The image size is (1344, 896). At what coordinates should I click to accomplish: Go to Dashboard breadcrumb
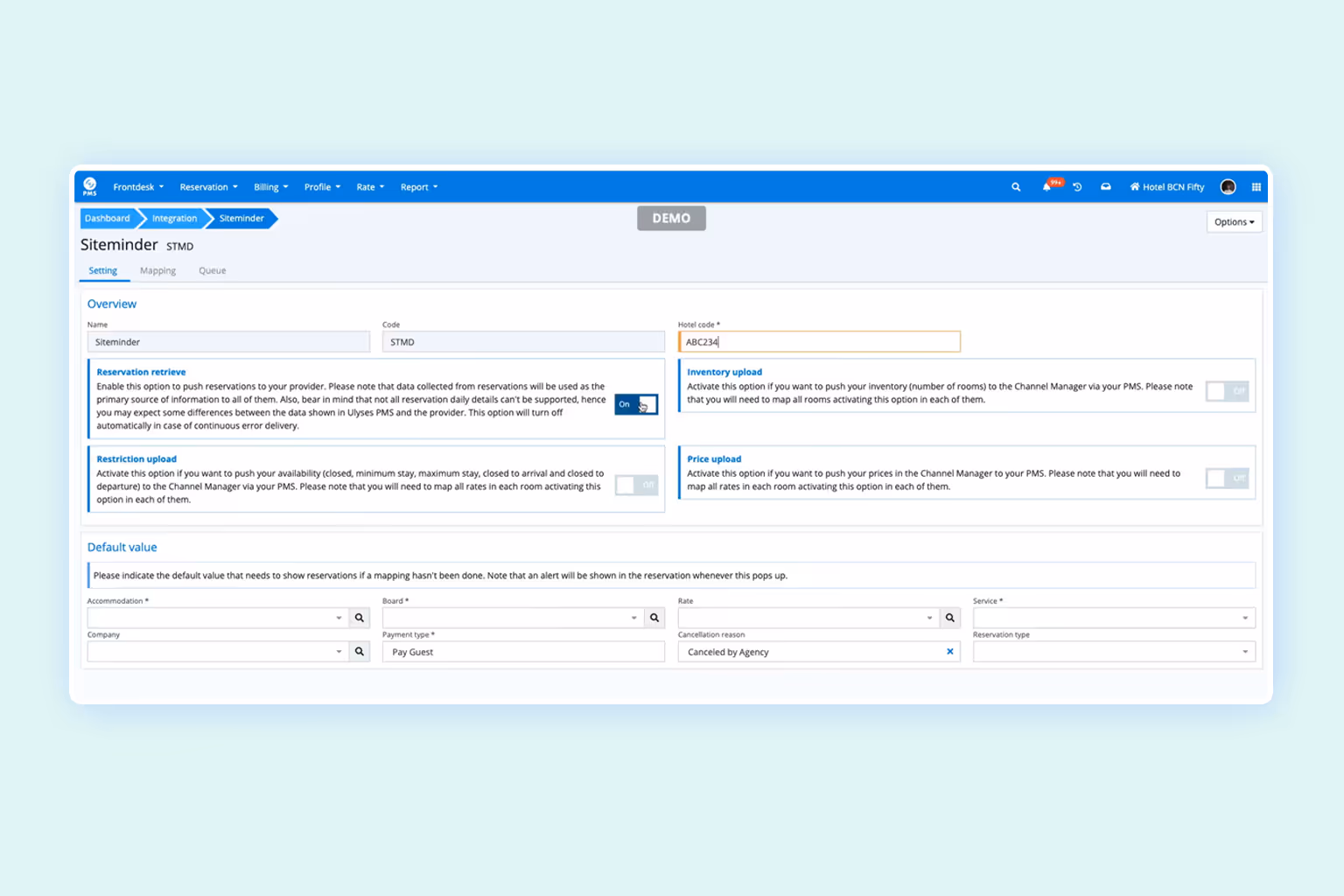pos(108,219)
